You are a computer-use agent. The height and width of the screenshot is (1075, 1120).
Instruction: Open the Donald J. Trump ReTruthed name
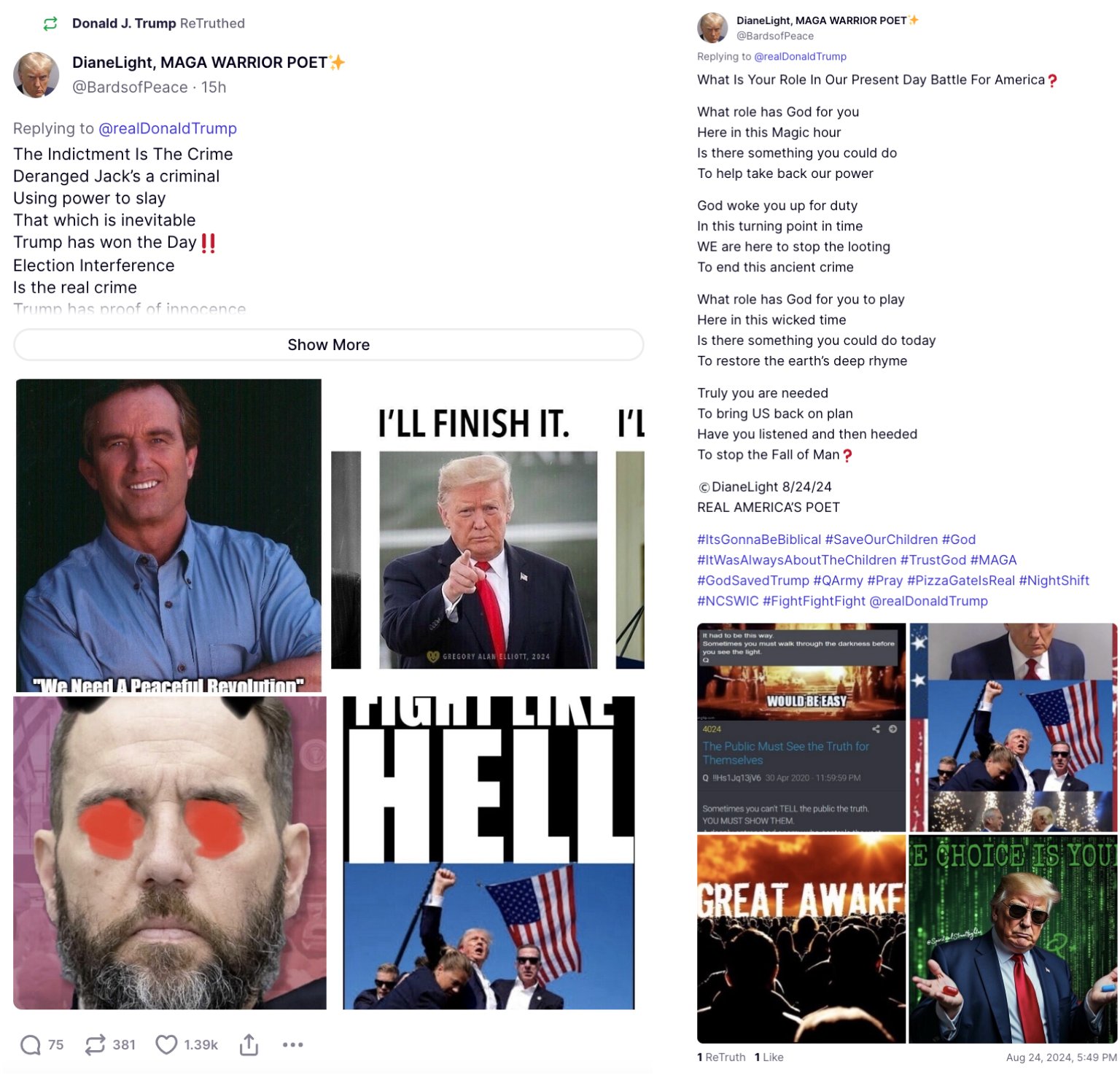(x=124, y=23)
